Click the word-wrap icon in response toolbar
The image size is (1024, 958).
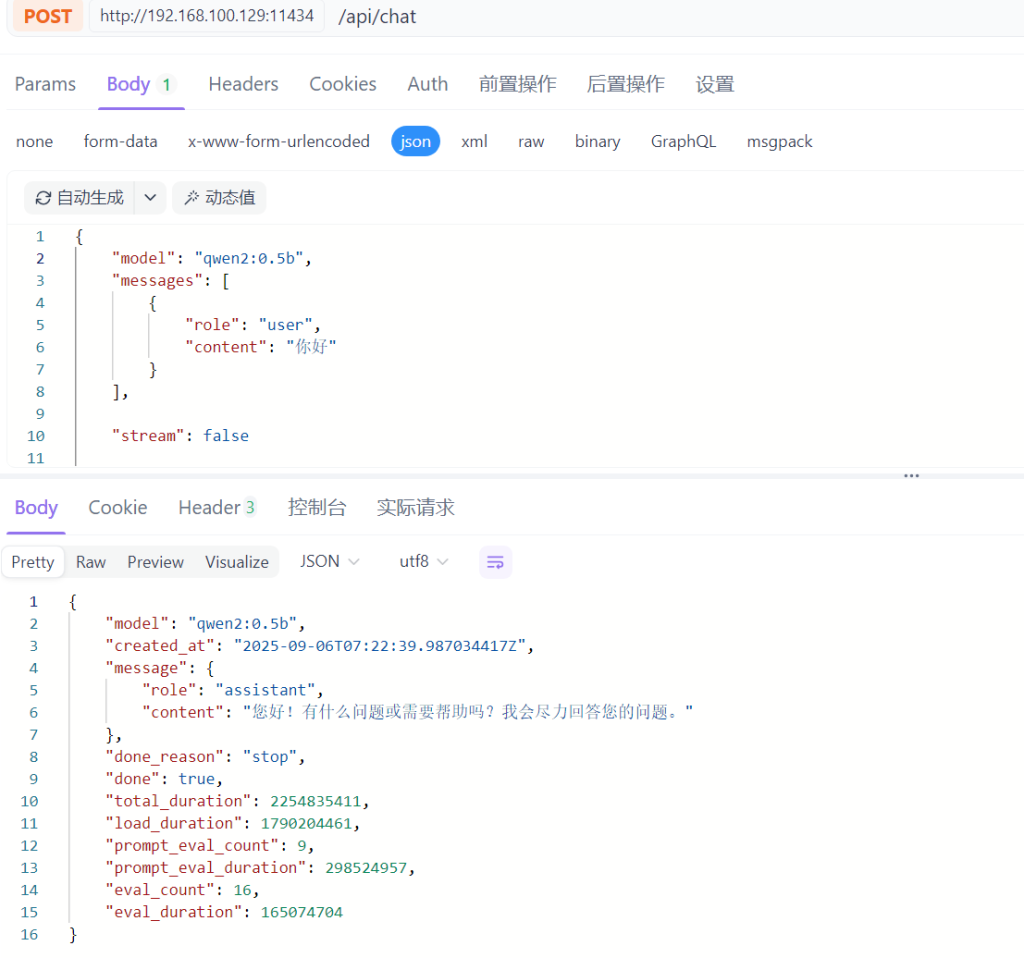point(495,562)
